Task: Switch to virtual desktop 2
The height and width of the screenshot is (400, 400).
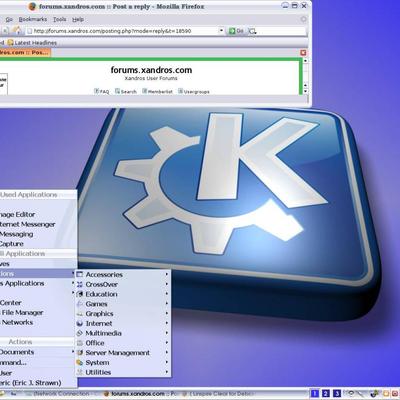Action: 325,394
